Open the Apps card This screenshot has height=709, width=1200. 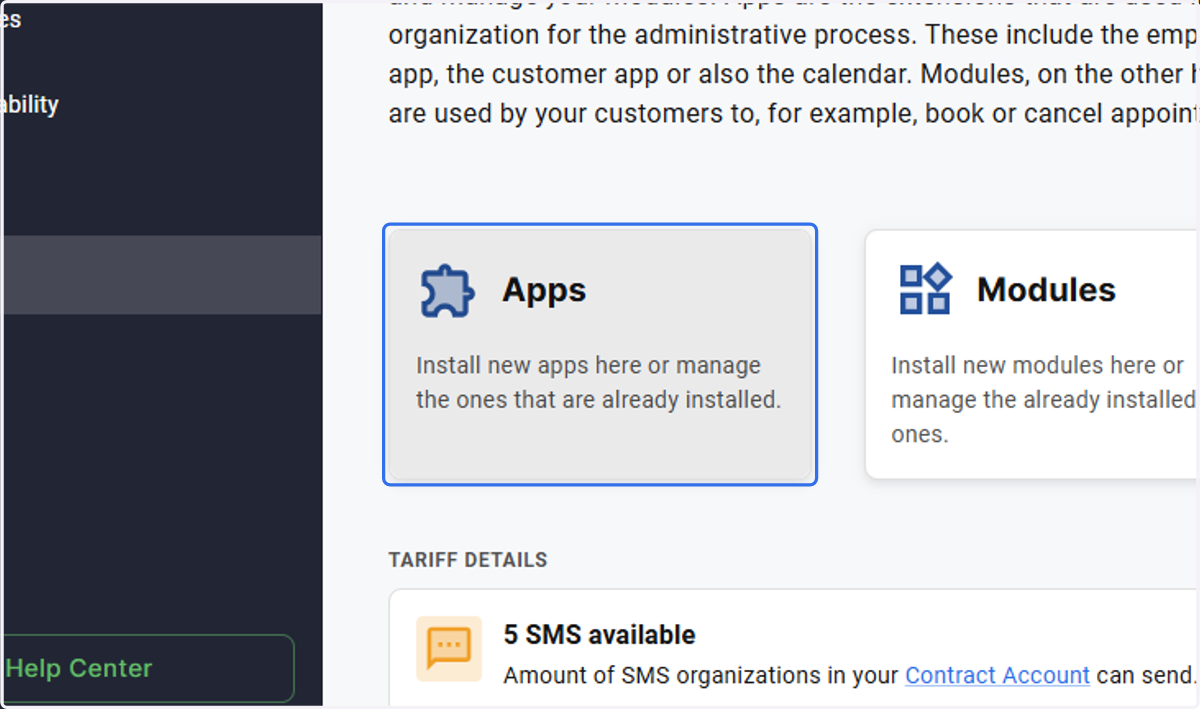(x=600, y=354)
